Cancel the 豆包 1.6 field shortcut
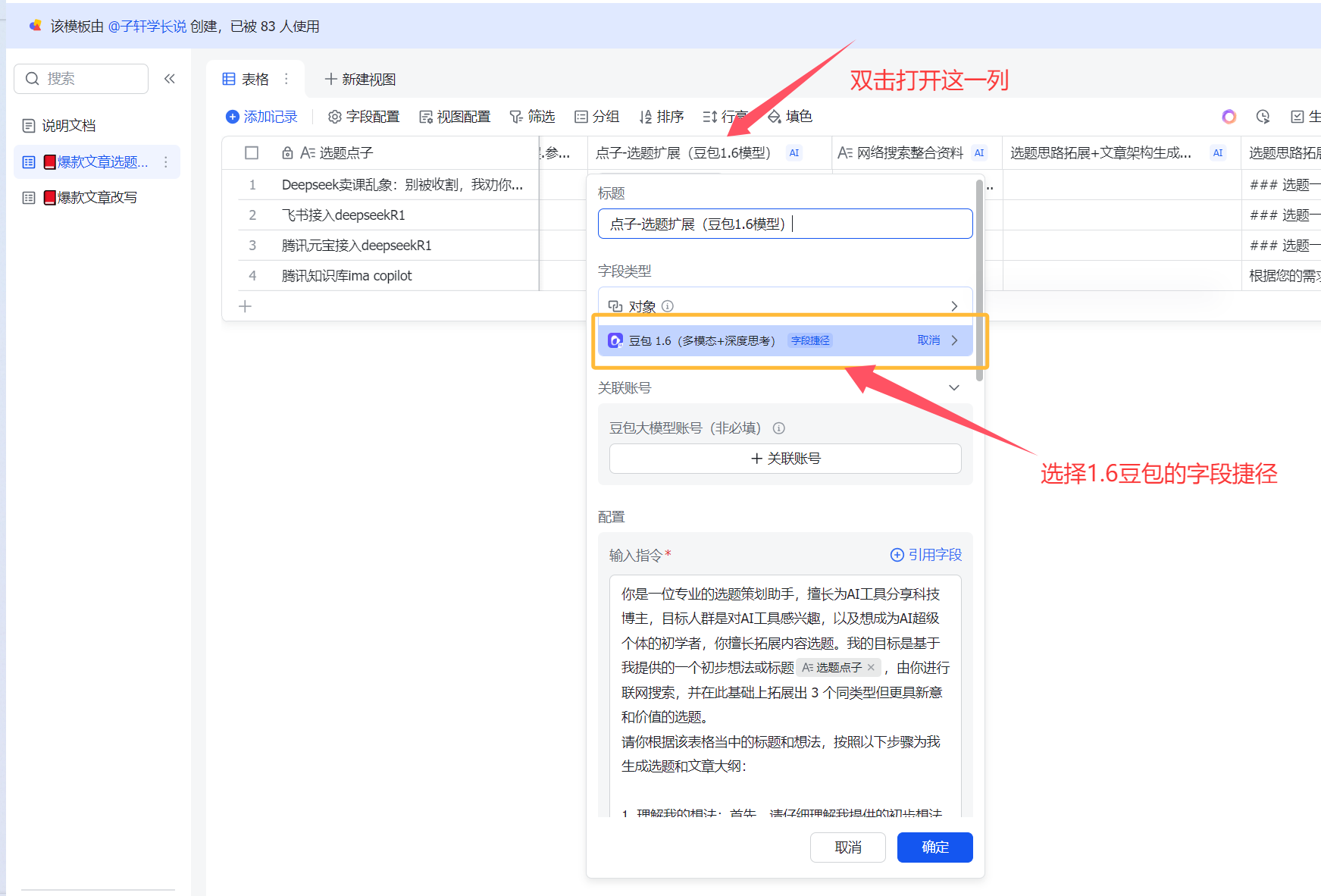The height and width of the screenshot is (896, 1321). 928,341
